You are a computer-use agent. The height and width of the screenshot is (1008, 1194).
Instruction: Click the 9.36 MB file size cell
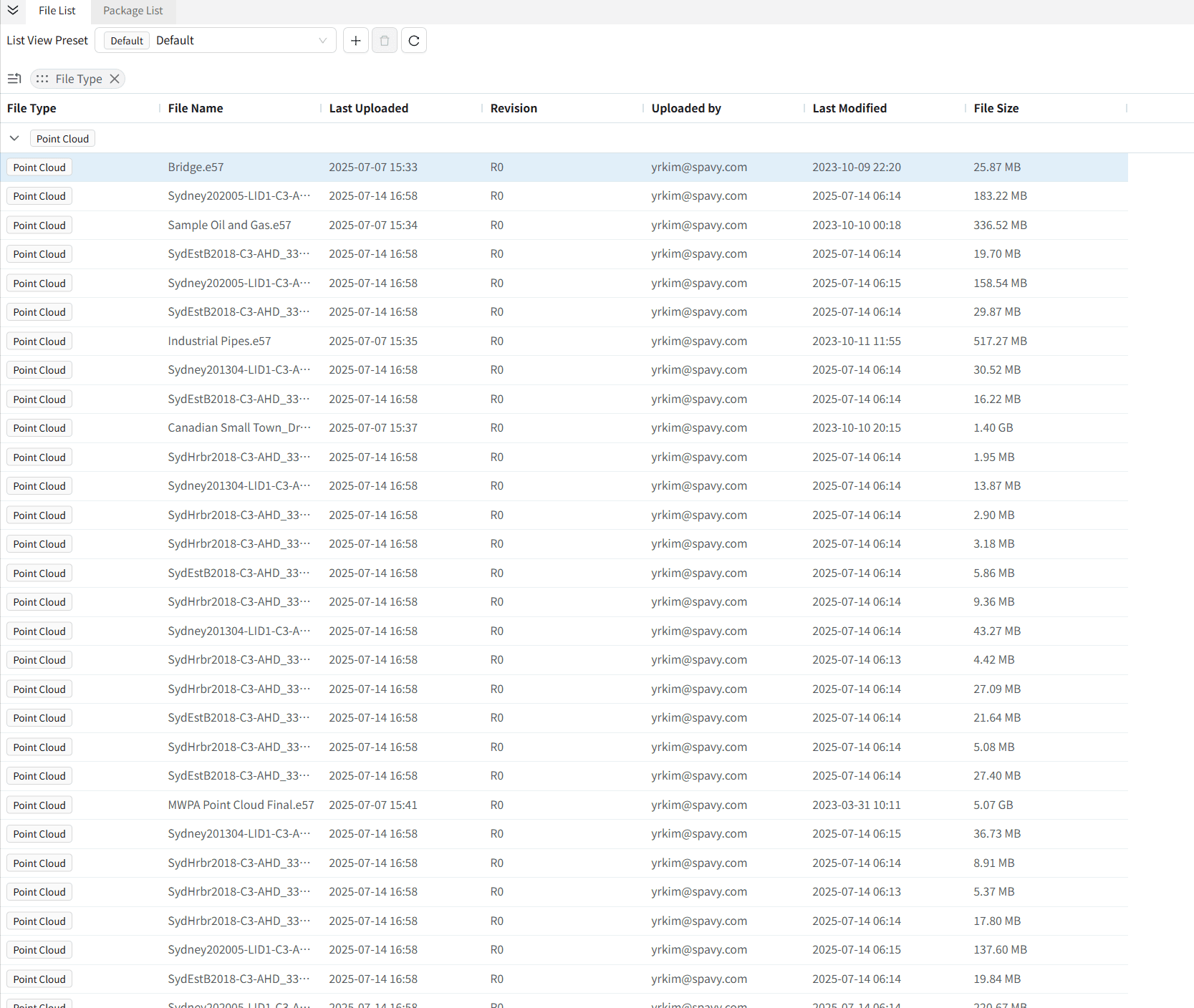994,601
